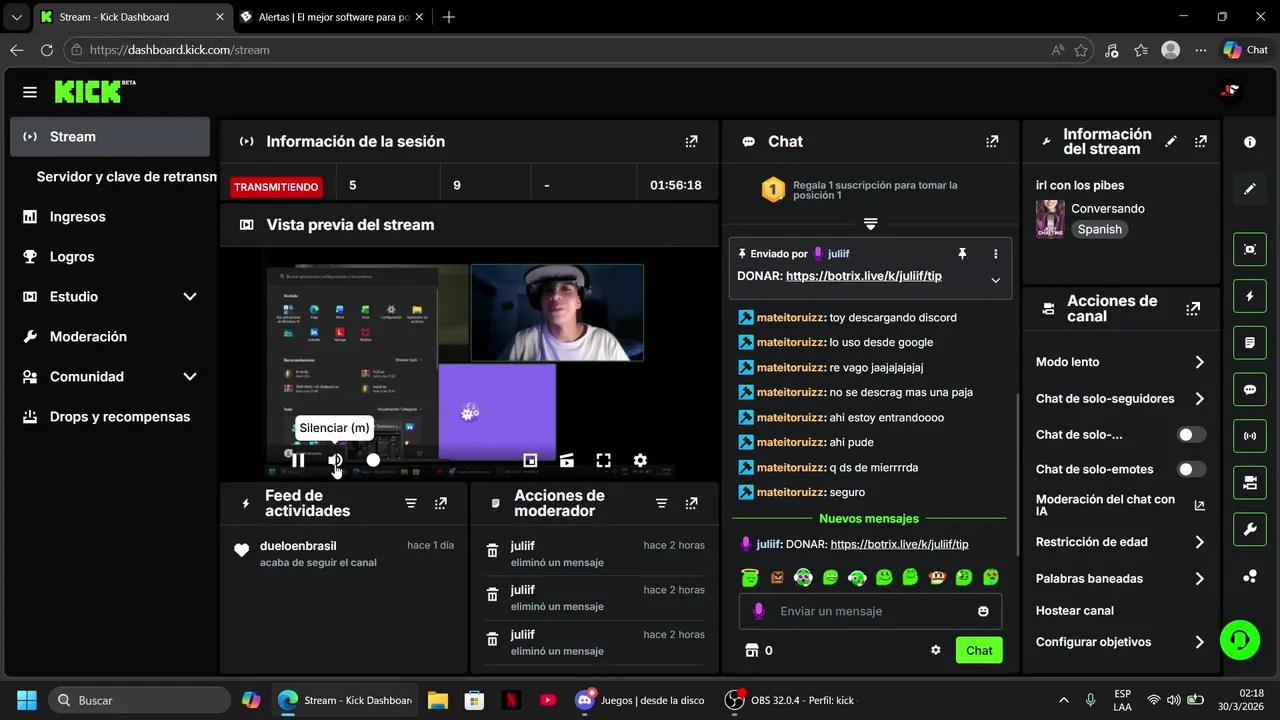Open the gift shop icon below the chat
This screenshot has height=720, width=1280.
point(752,650)
